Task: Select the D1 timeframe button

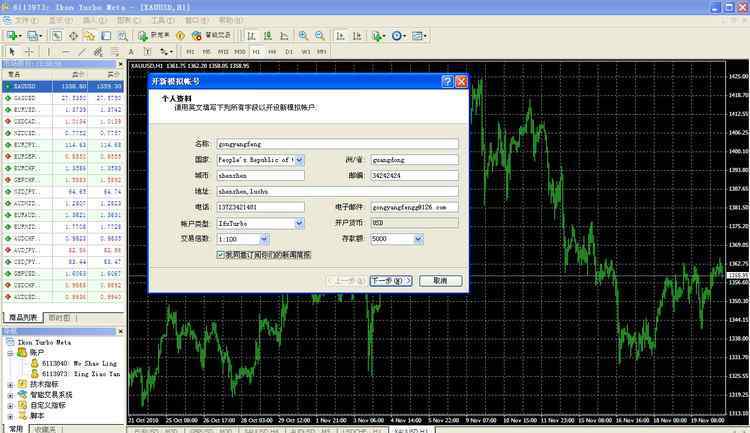Action: coord(289,52)
